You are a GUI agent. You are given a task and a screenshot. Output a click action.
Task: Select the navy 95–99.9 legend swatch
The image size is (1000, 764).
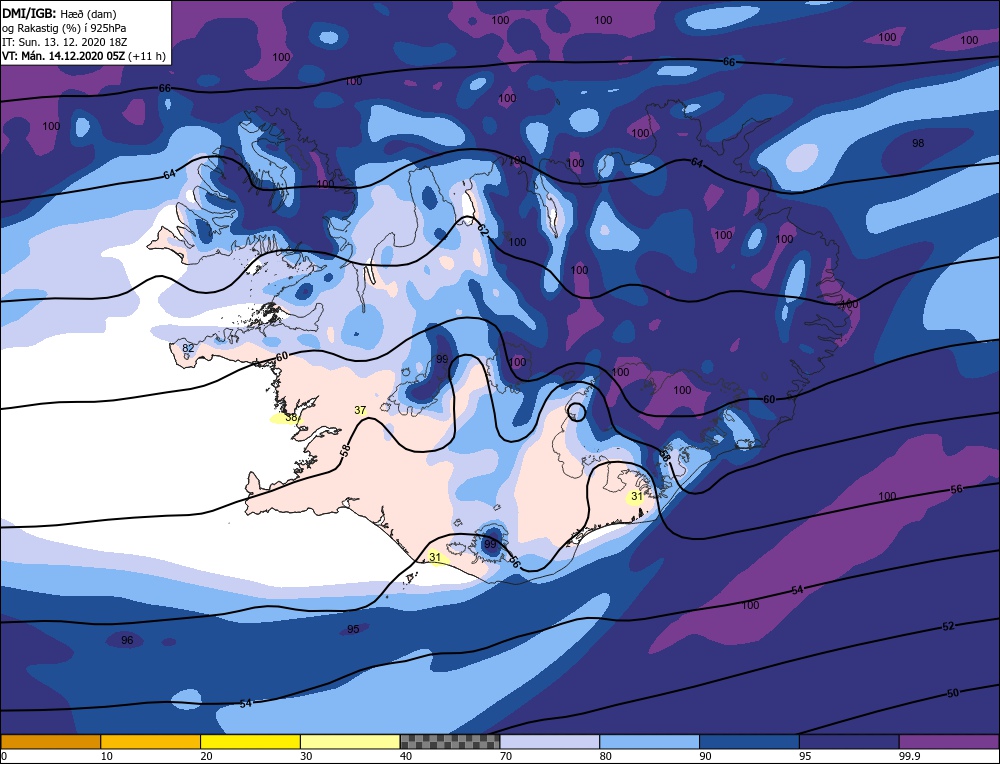(x=849, y=742)
